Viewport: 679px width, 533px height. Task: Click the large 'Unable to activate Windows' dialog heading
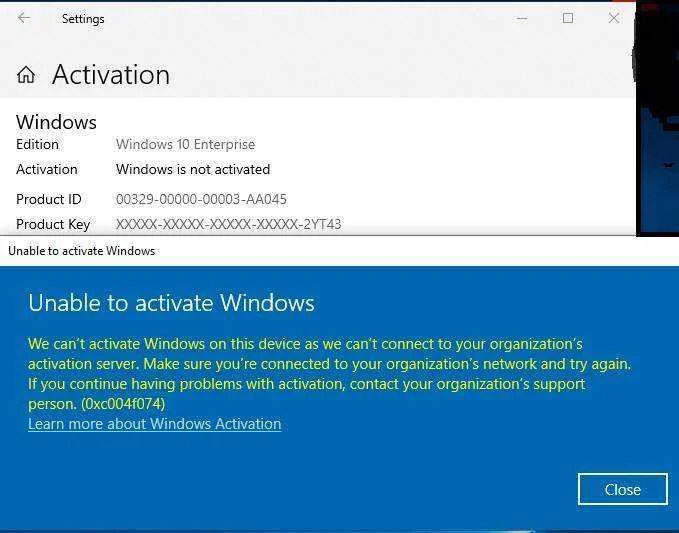171,303
